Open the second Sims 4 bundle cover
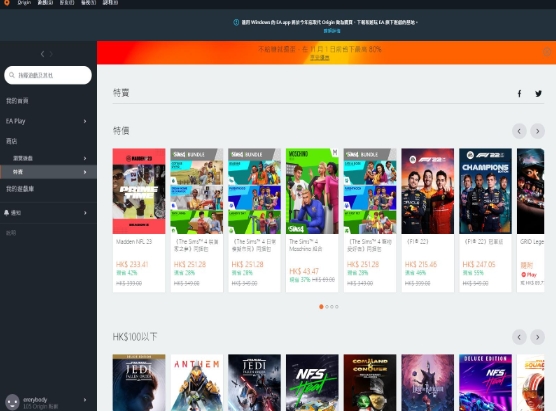 [x=255, y=191]
